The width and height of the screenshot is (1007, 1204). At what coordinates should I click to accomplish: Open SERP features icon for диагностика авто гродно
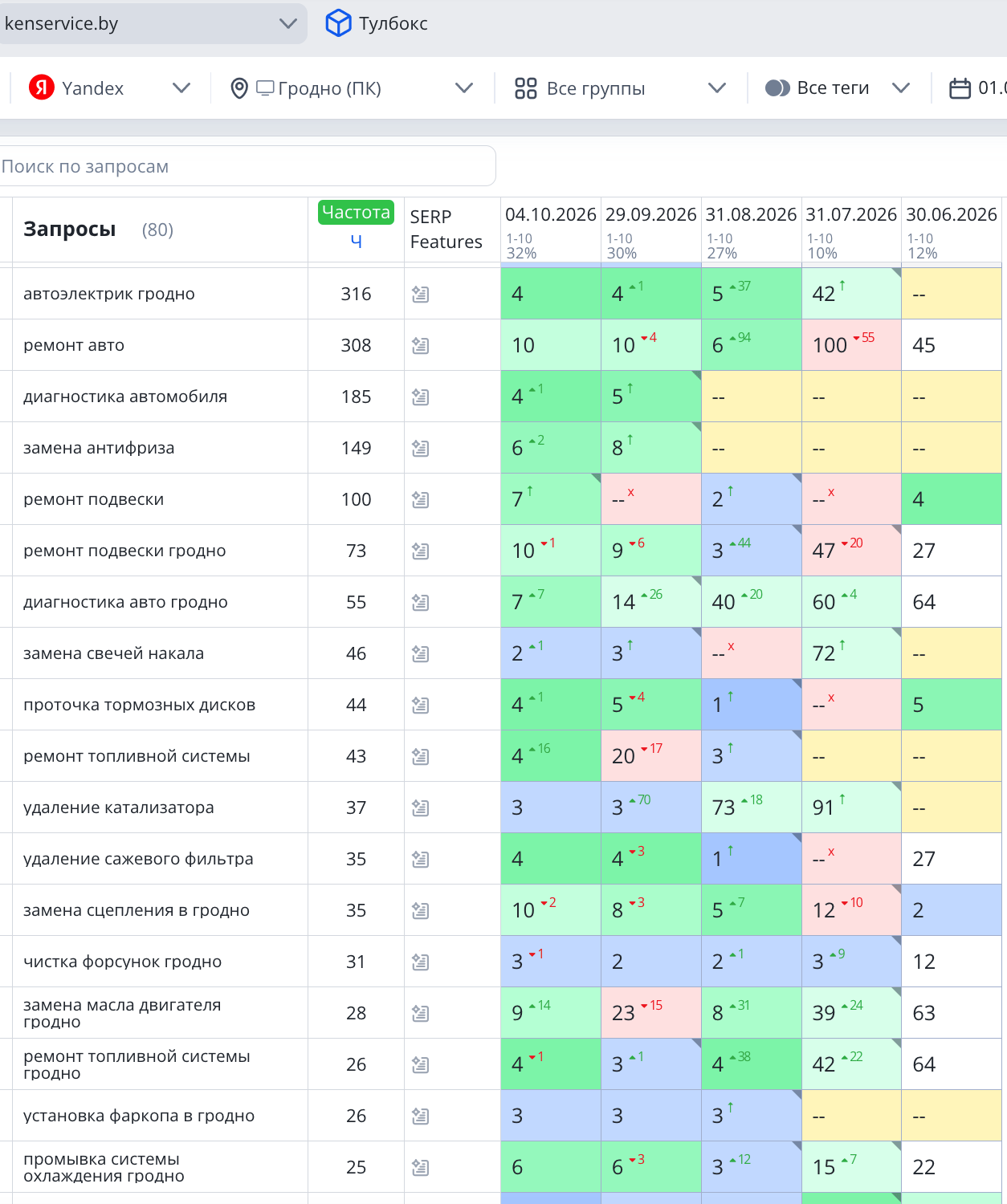[x=420, y=603]
